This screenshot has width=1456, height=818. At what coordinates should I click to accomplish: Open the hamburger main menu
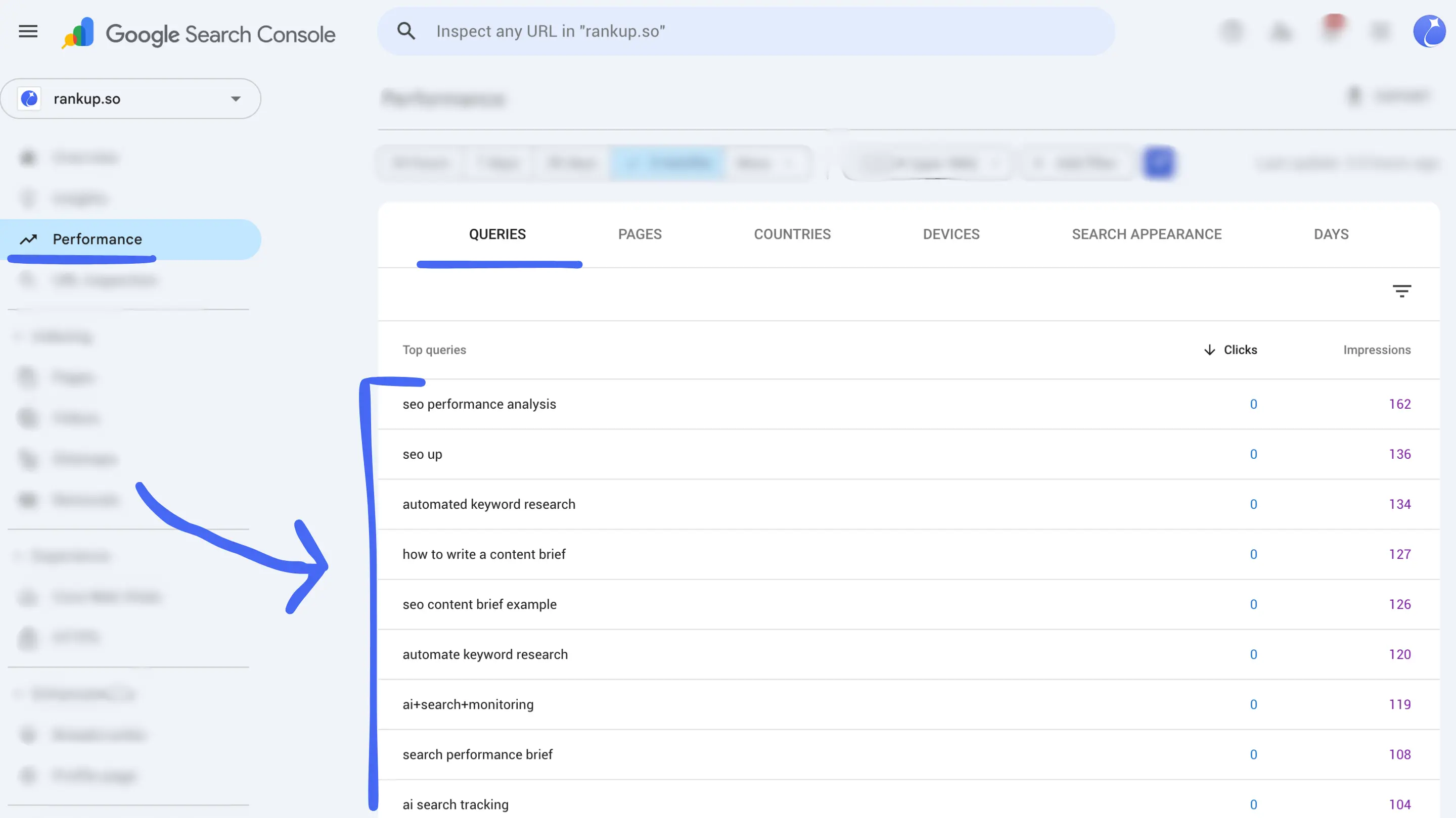pos(28,32)
